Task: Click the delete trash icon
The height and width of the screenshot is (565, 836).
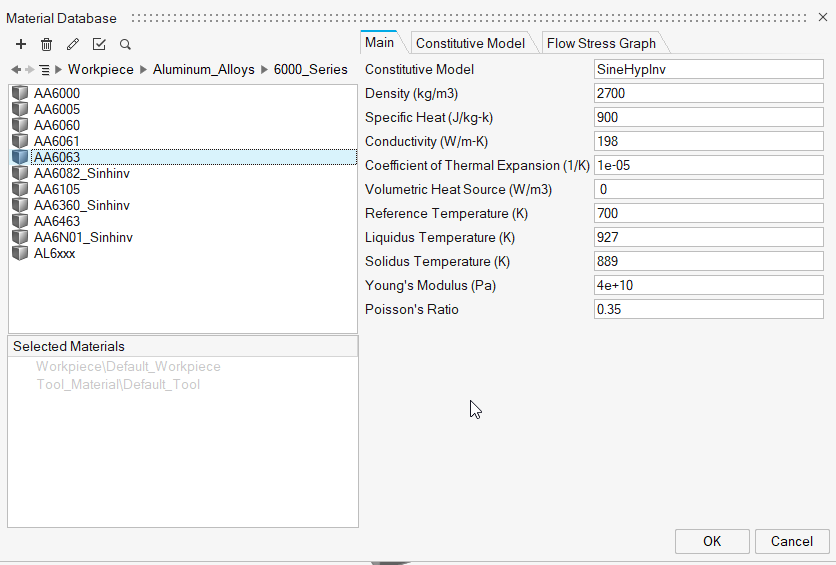Action: (46, 44)
